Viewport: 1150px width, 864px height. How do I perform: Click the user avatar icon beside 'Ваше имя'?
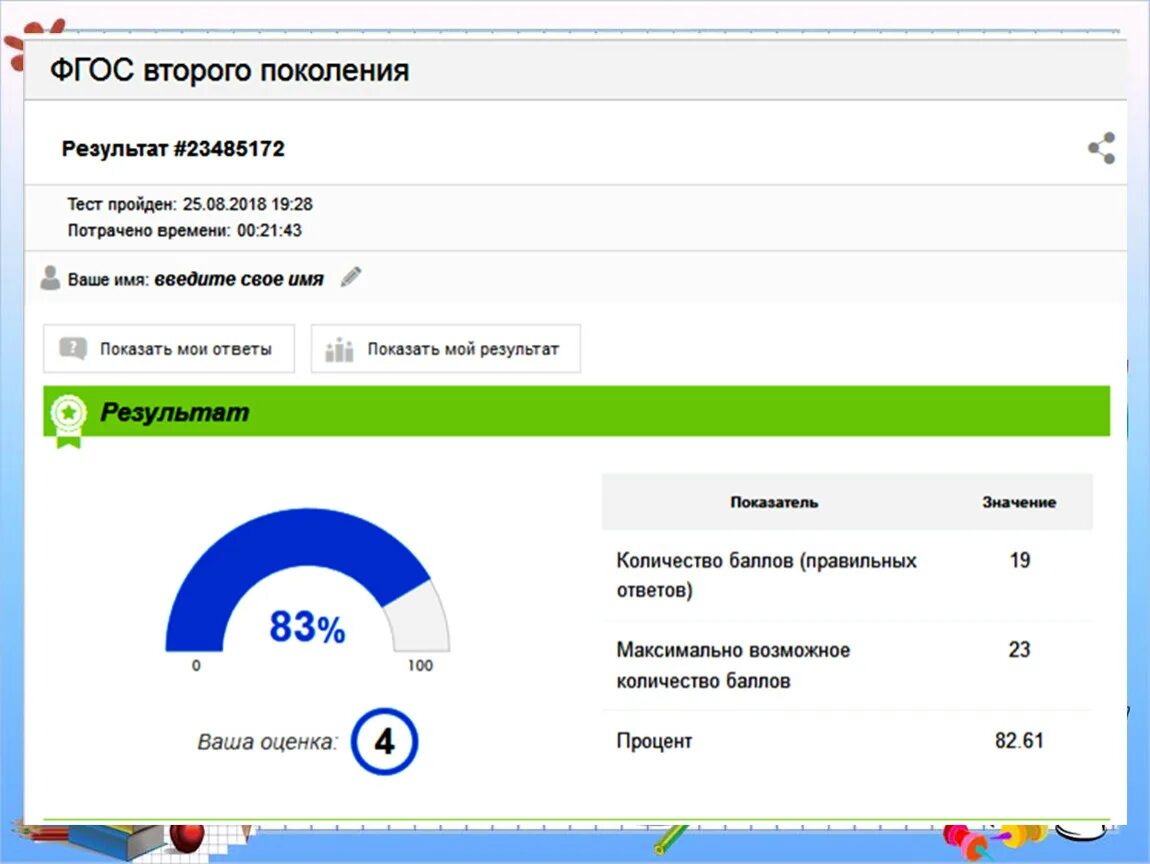tap(50, 278)
